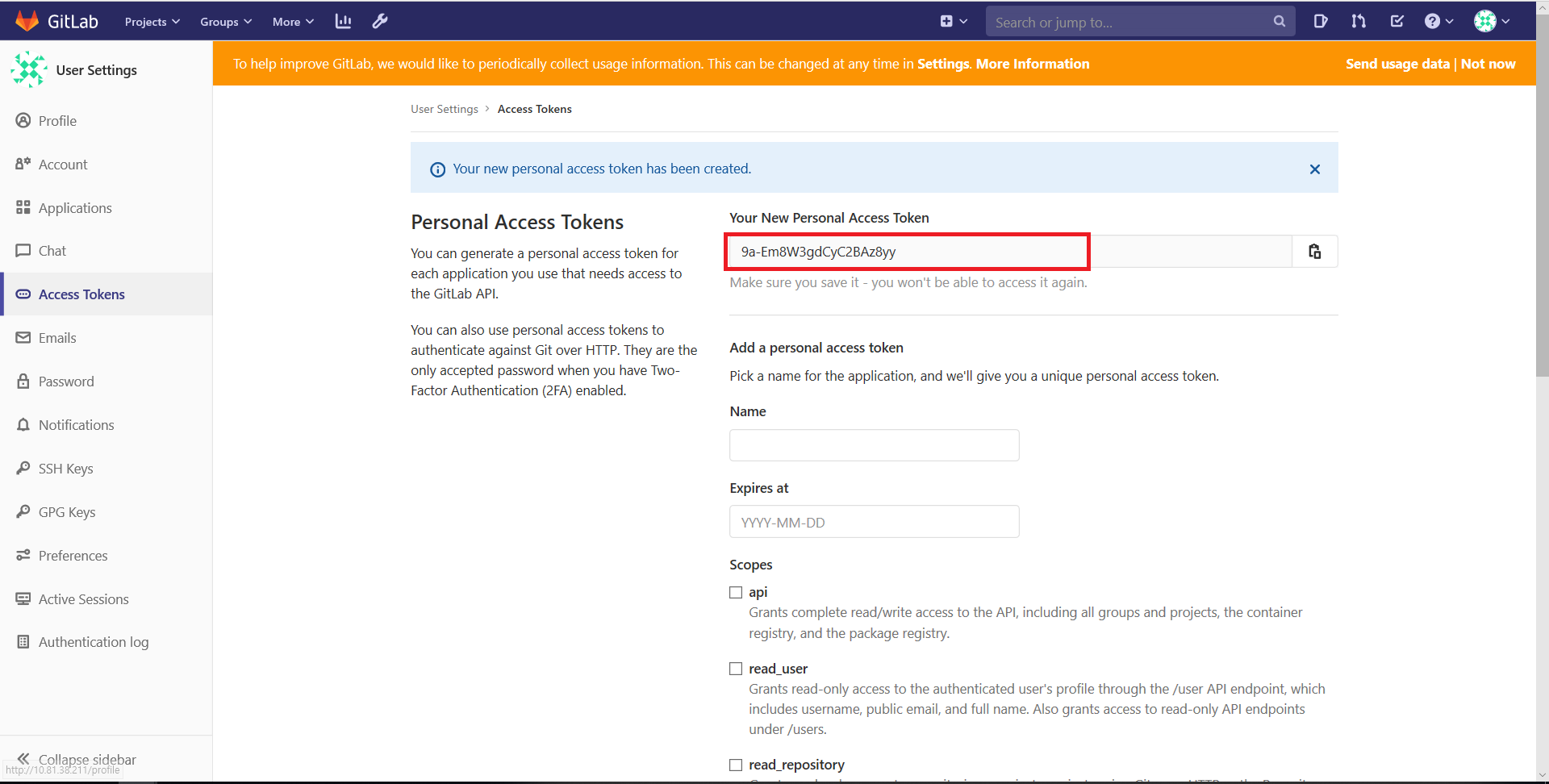Open the More Information link
The height and width of the screenshot is (784, 1549).
pyautogui.click(x=1033, y=64)
